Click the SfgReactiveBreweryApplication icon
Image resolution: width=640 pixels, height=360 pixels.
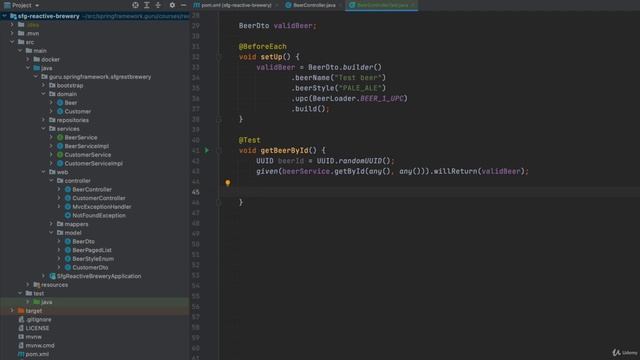tap(52, 276)
